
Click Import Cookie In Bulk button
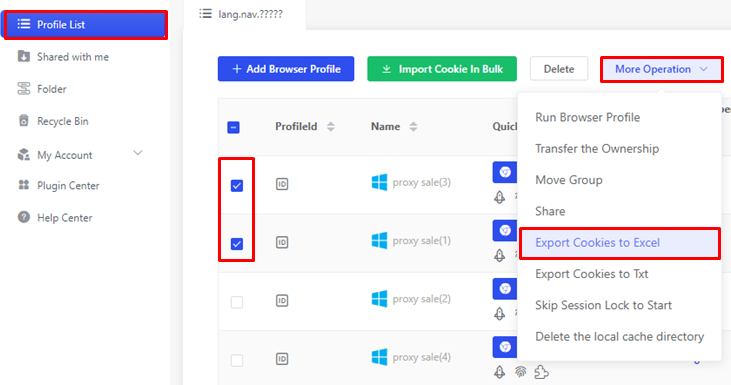(442, 69)
